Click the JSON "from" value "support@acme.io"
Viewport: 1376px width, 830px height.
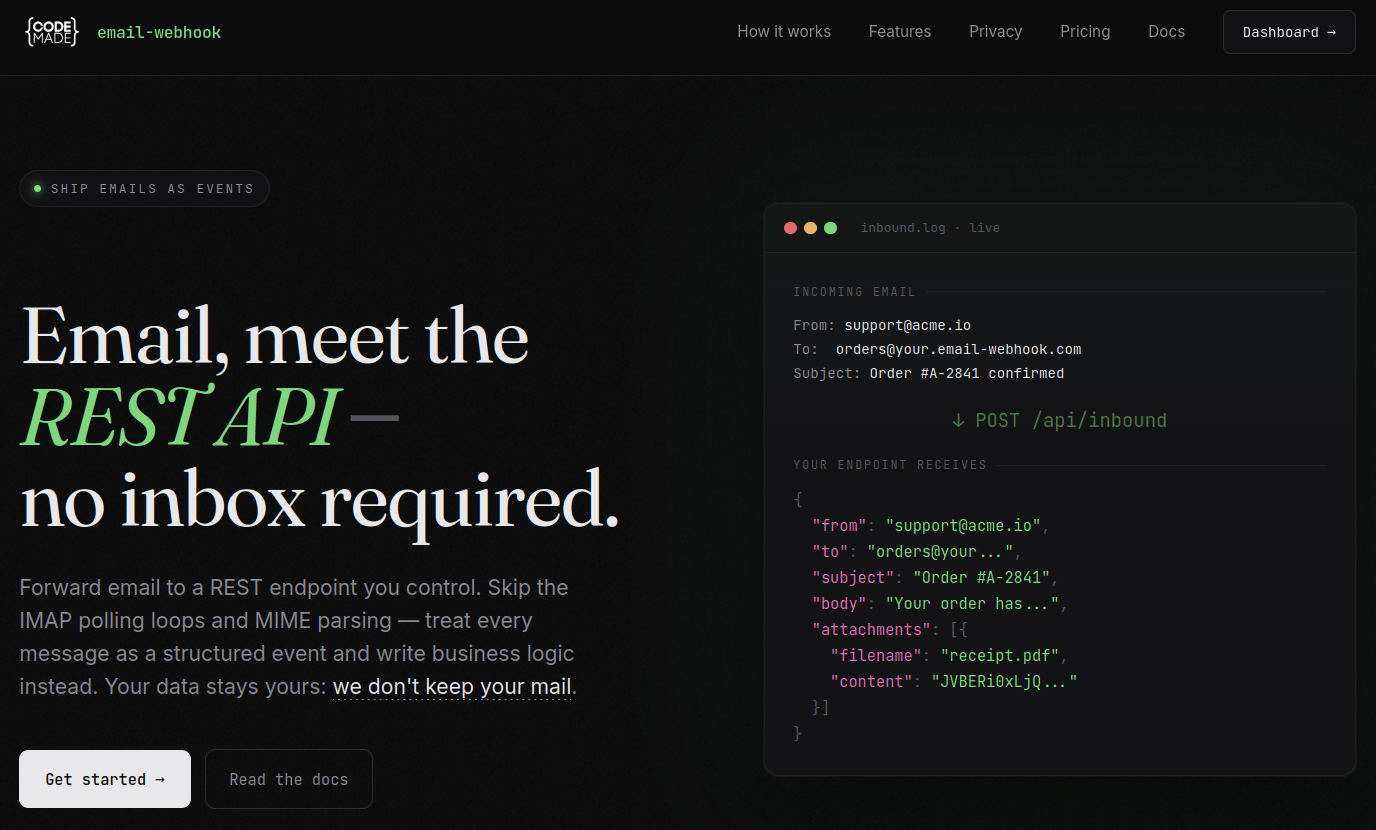[963, 525]
